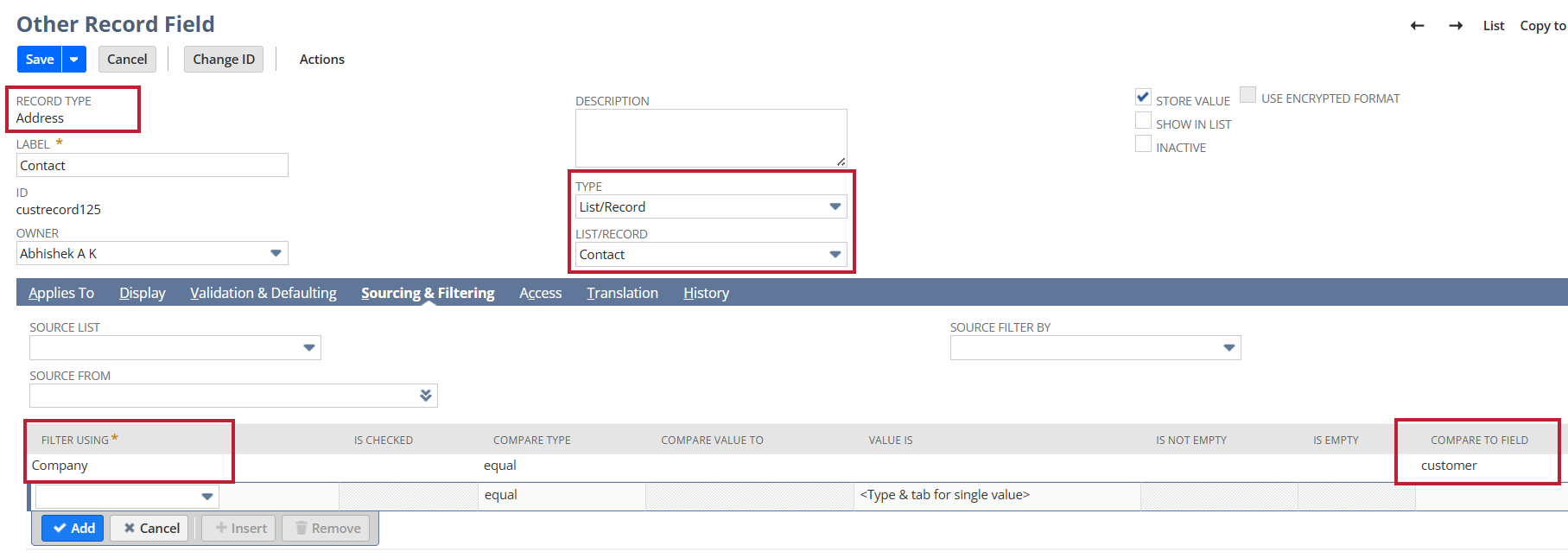
Task: Enable the Show In List checkbox
Action: tap(1143, 122)
